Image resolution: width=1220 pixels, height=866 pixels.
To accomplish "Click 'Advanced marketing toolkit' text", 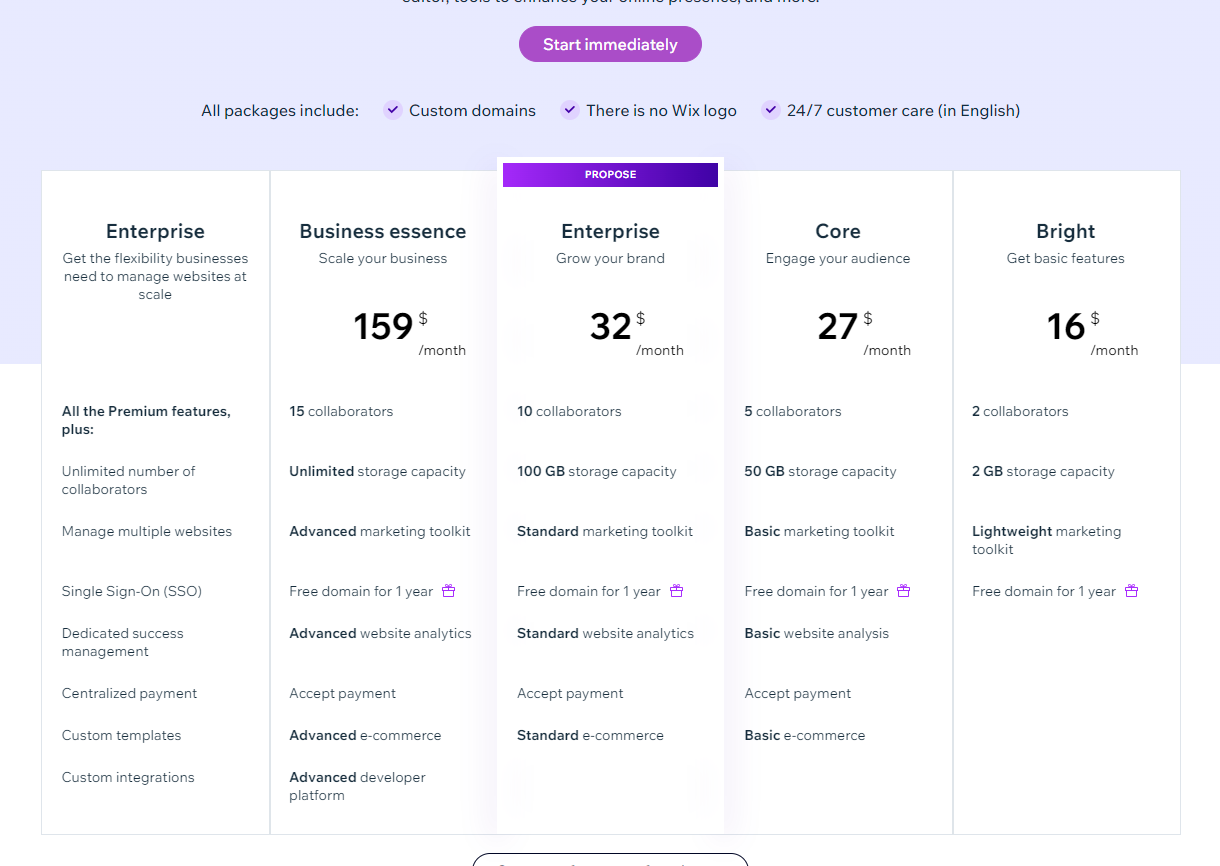I will coord(380,531).
